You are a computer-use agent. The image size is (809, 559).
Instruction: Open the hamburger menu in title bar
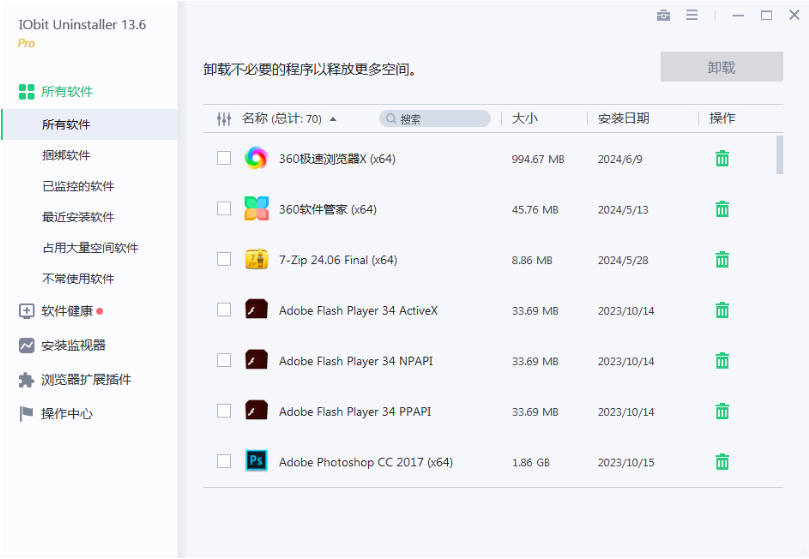[x=692, y=15]
